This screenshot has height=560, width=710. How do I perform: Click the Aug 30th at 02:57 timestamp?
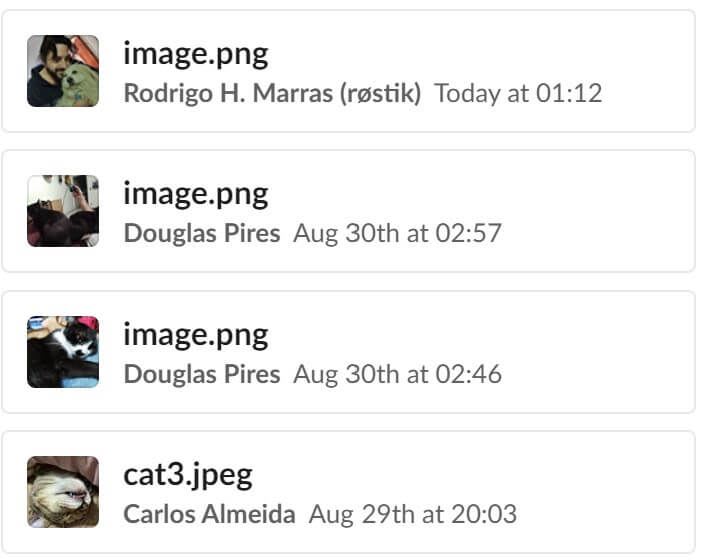[398, 234]
